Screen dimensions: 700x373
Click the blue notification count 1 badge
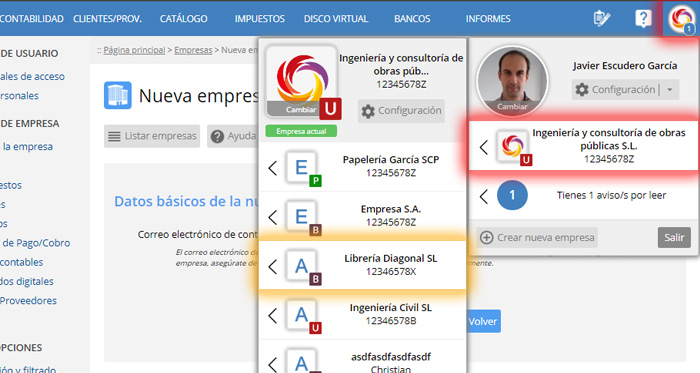[512, 195]
